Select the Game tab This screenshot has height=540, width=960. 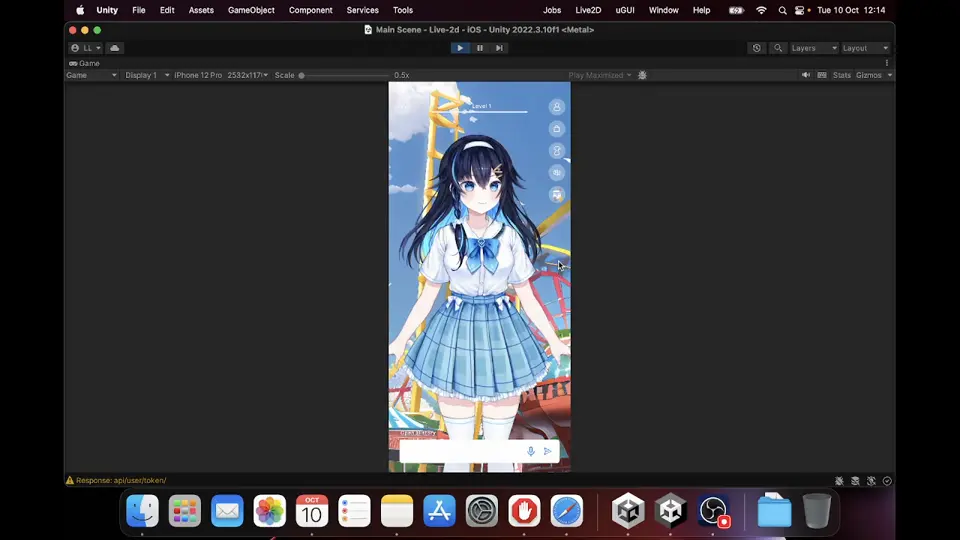tap(84, 63)
